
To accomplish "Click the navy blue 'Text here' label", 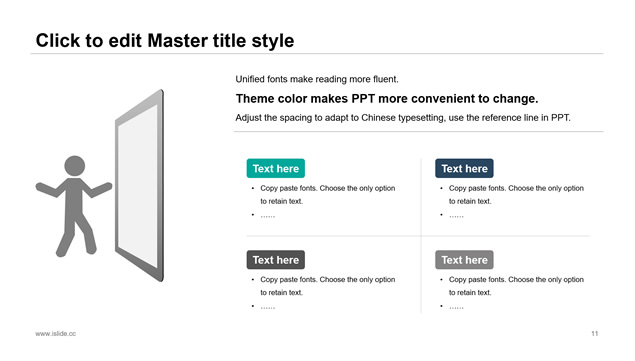I will (465, 168).
